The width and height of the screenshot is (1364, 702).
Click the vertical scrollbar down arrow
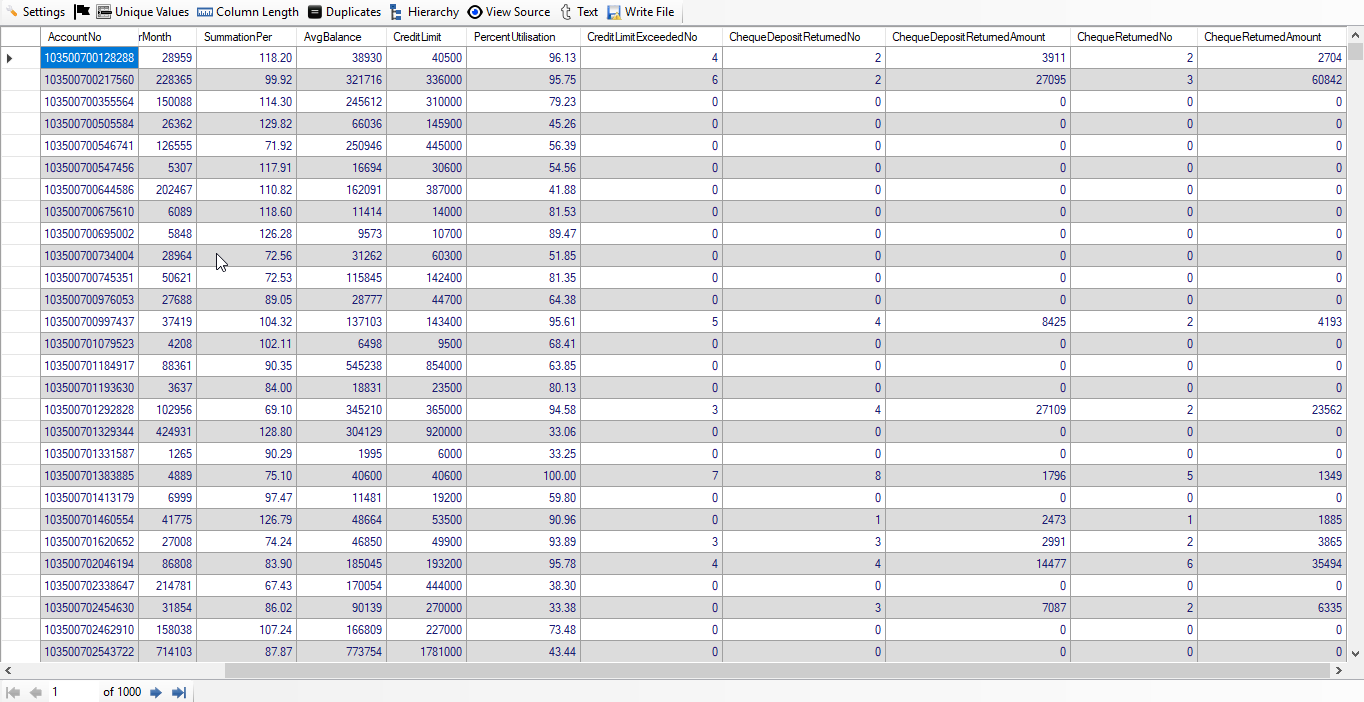coord(1355,654)
